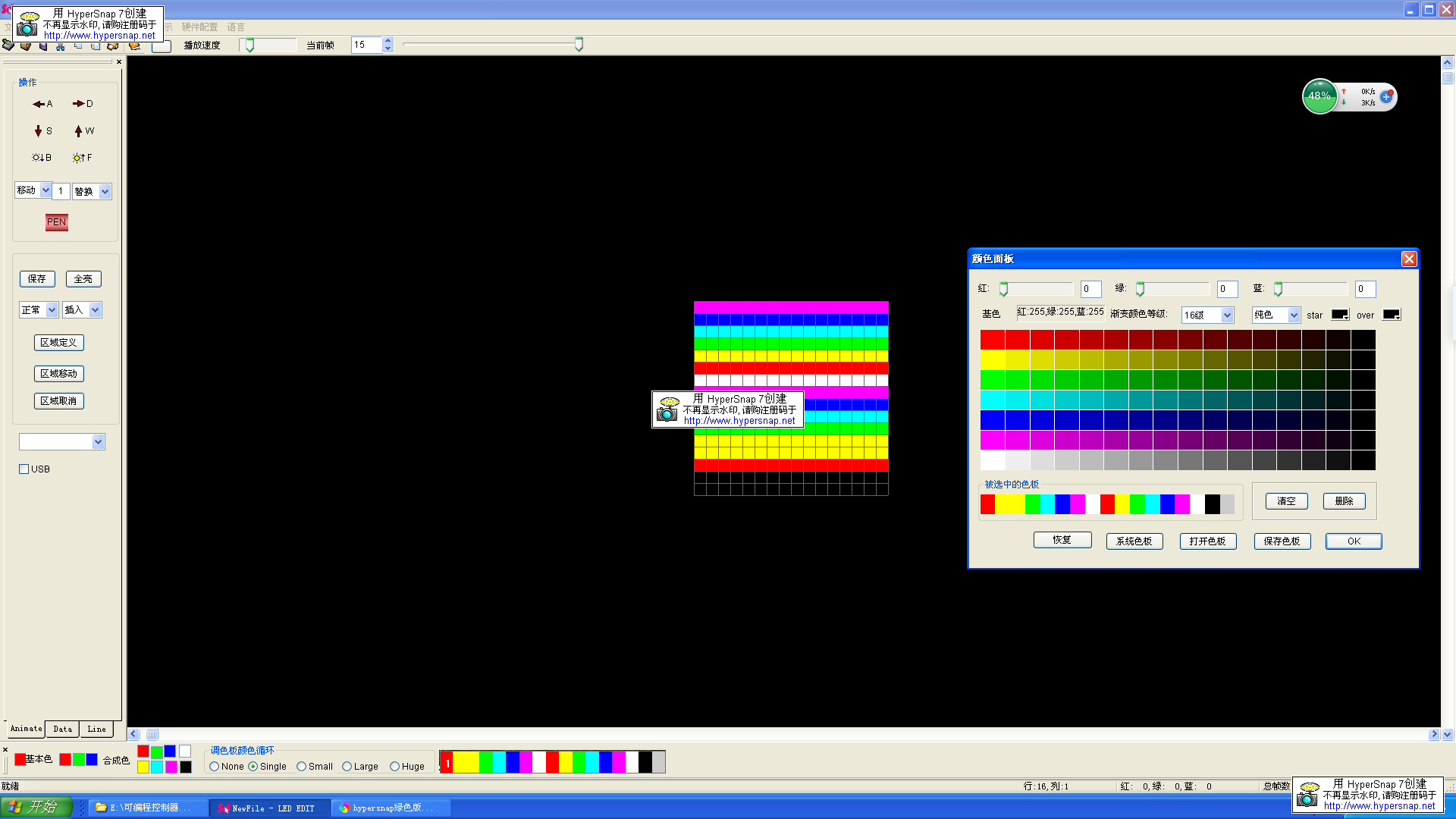1456x819 pixels.
Task: Switch to the Animate tab
Action: 26,729
